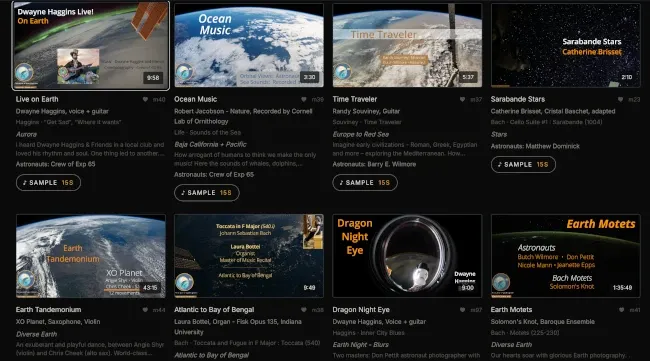This screenshot has width=650, height=361.
Task: Open the Toccata in F Major thumbnail
Action: click(x=249, y=256)
